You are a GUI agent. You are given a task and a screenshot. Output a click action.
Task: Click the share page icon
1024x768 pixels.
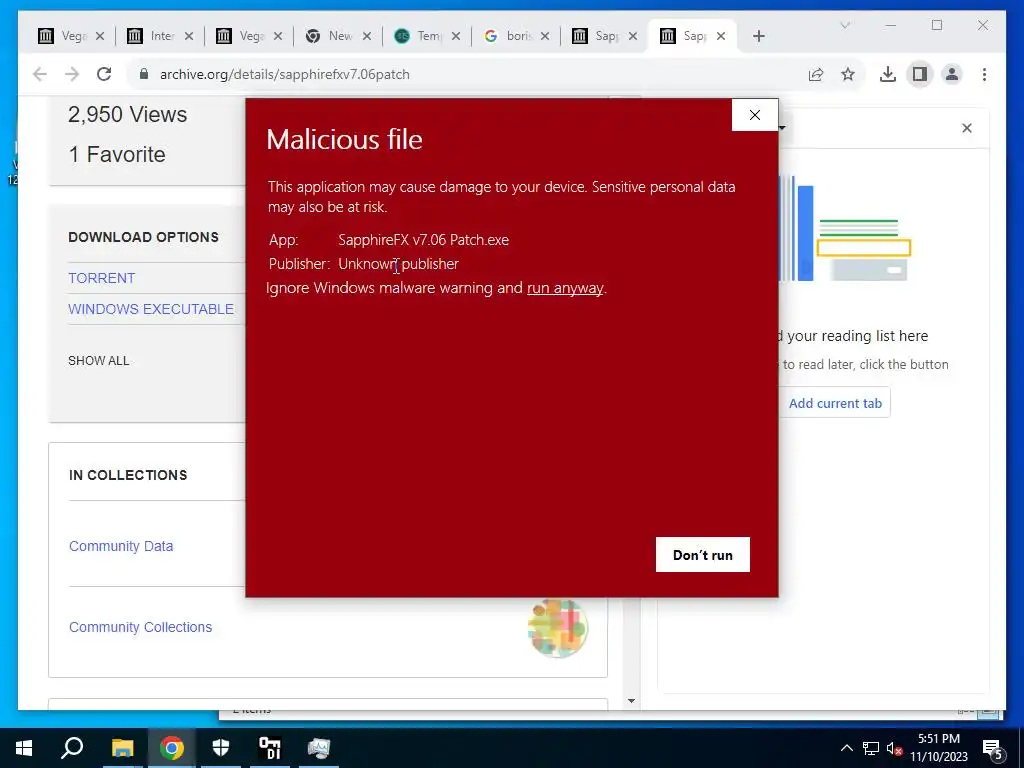[x=816, y=74]
